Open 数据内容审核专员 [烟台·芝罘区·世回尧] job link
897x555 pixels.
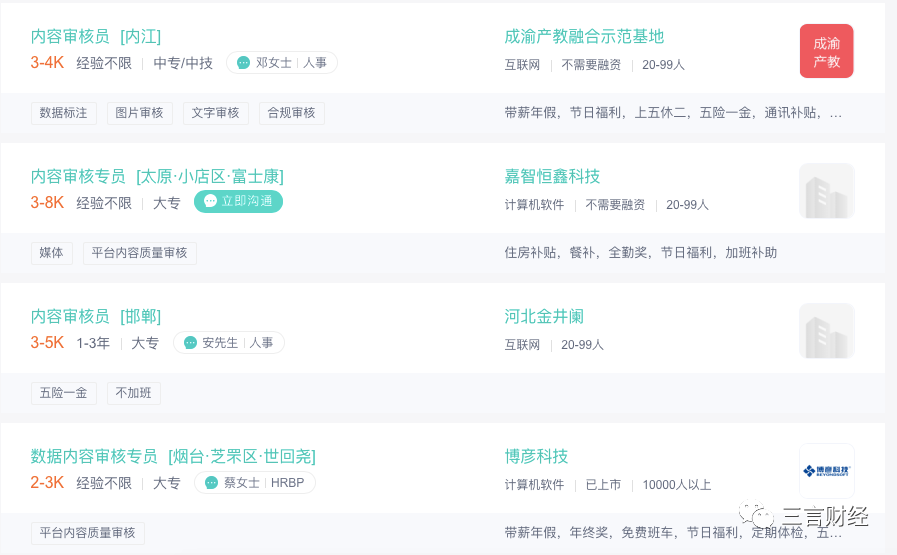(x=173, y=457)
